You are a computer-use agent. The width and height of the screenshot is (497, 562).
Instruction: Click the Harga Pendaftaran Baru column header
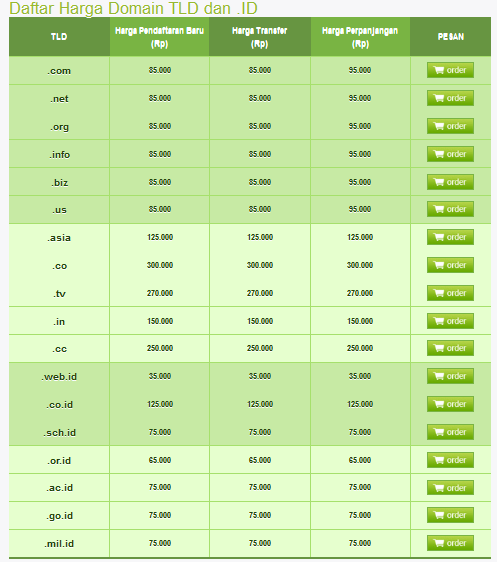coord(159,37)
